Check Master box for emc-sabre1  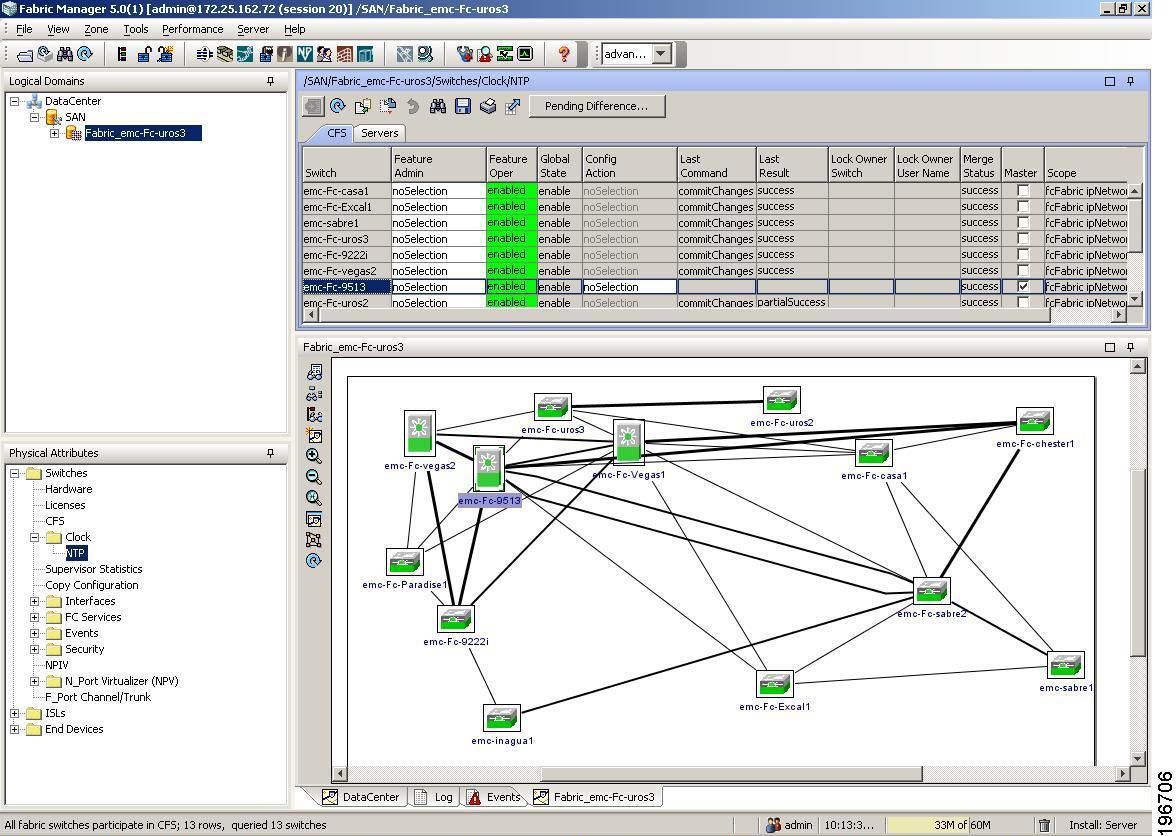tap(1023, 223)
